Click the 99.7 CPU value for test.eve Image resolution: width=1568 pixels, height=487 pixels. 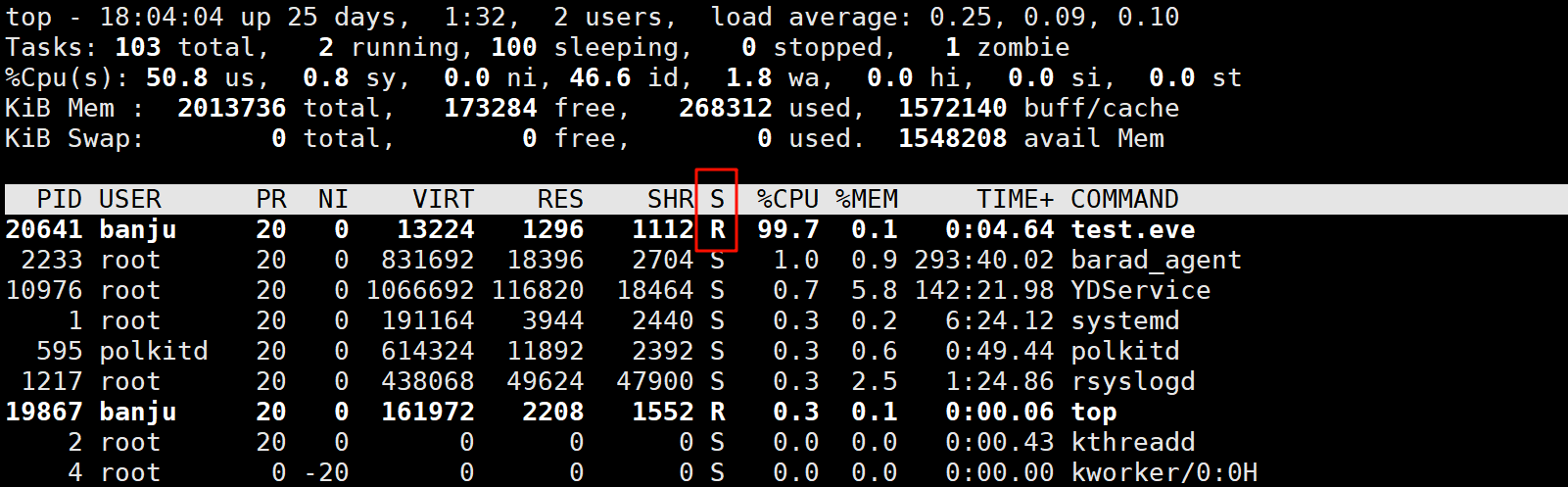[x=787, y=230]
